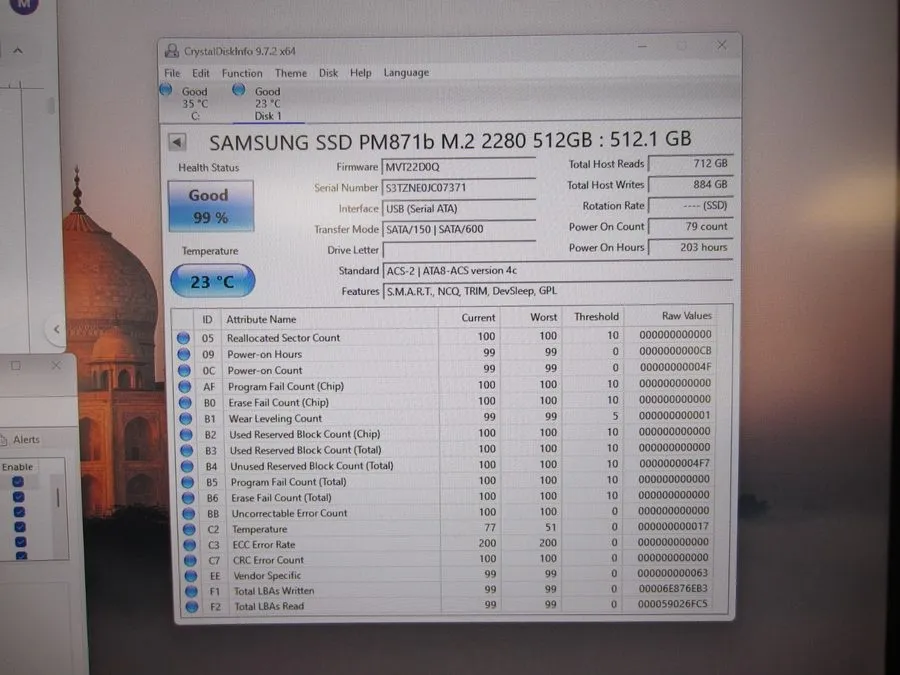Click status icon for Uncorrectable Error Count
Screen dimensions: 900x675
[189, 513]
